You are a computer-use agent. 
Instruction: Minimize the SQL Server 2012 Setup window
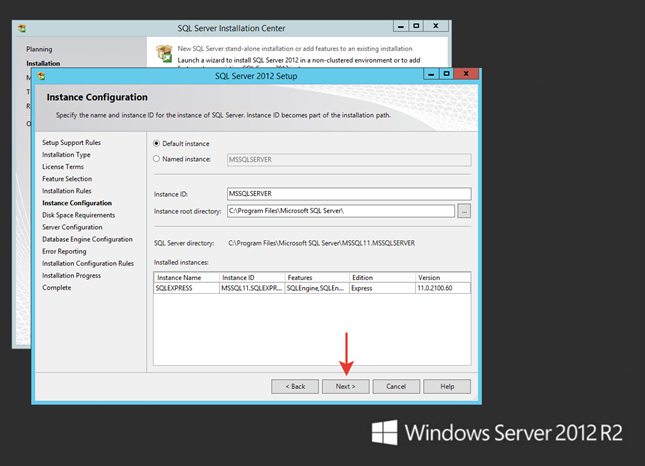(x=431, y=74)
